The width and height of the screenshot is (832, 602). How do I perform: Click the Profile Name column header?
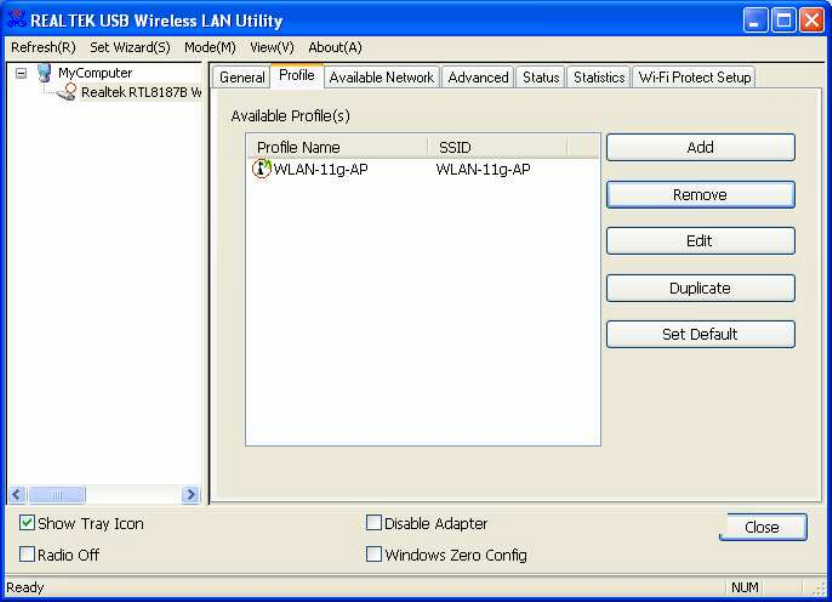click(337, 147)
